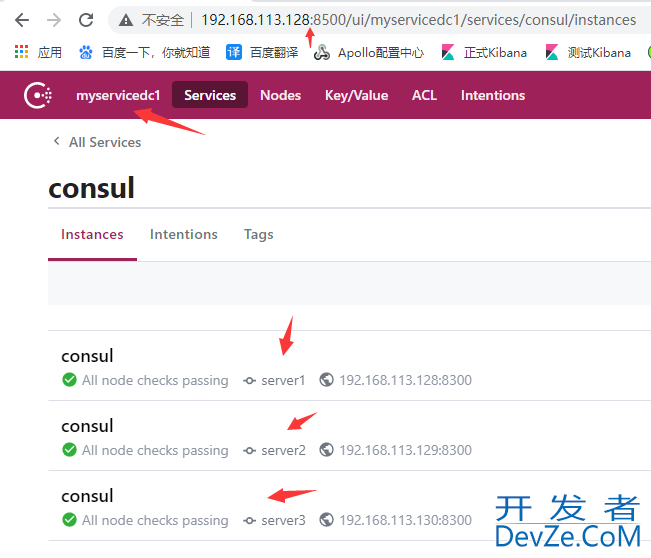Click the large consul page heading
651x558 pixels.
(x=91, y=188)
